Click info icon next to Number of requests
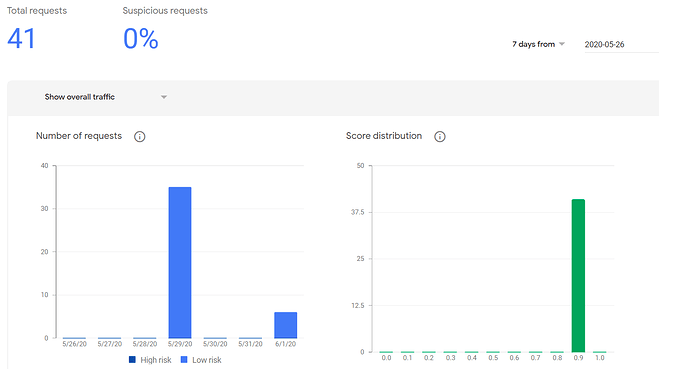 [140, 137]
